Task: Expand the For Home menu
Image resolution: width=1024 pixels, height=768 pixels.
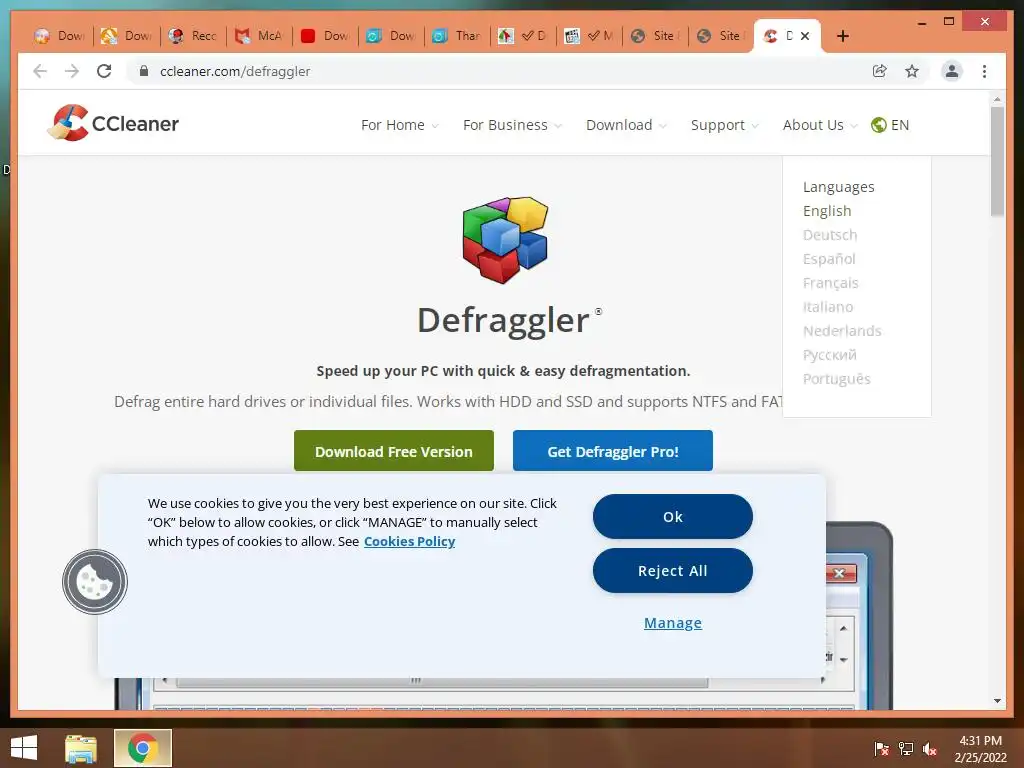Action: [x=399, y=125]
